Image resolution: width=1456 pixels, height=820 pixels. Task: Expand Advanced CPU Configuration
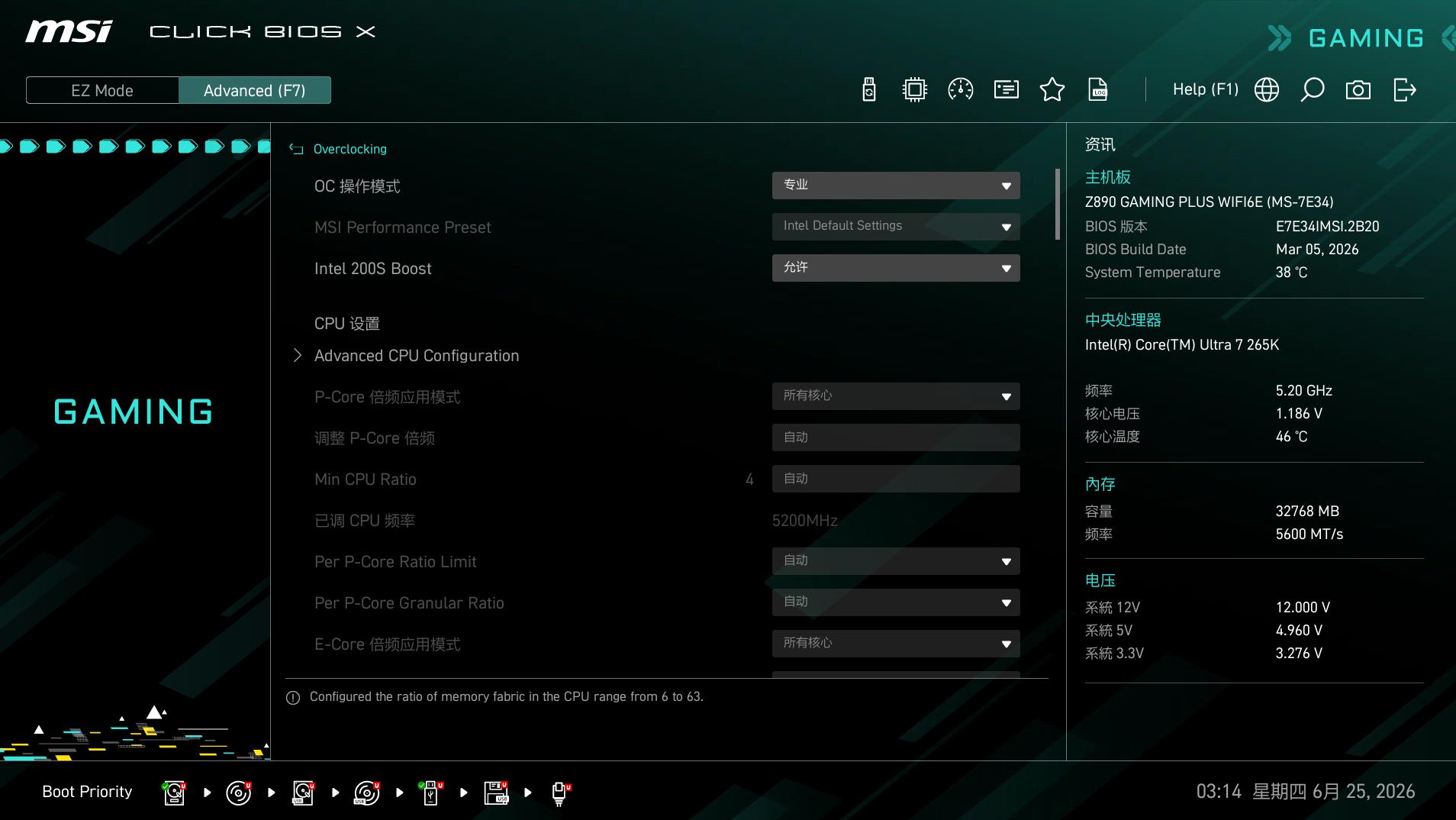tap(416, 356)
